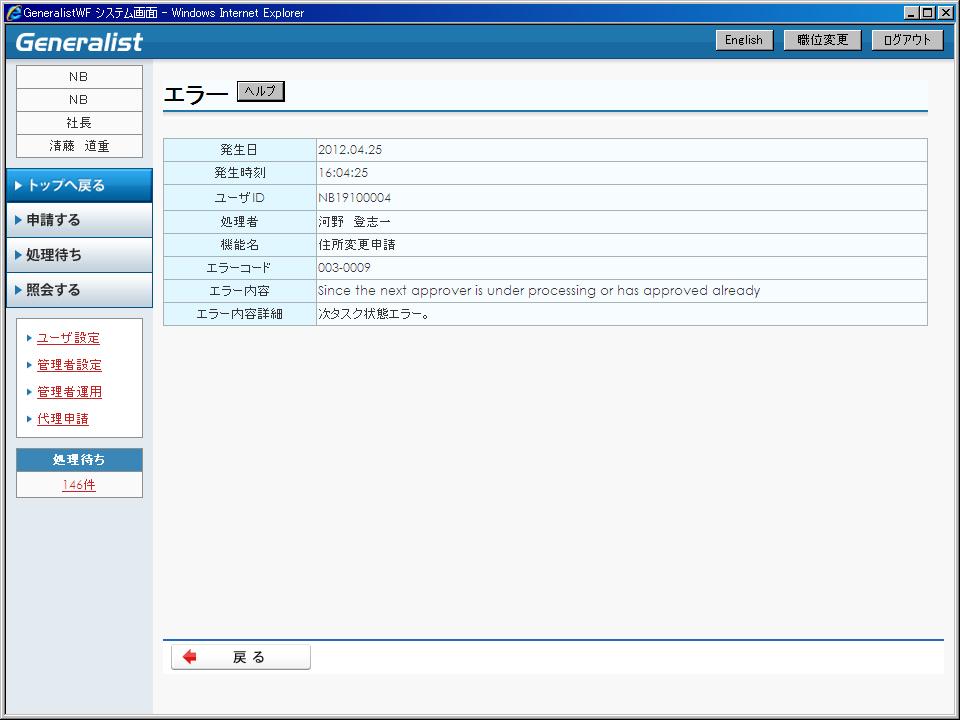
Task: Click the Generalist logo in the header
Action: (x=80, y=42)
